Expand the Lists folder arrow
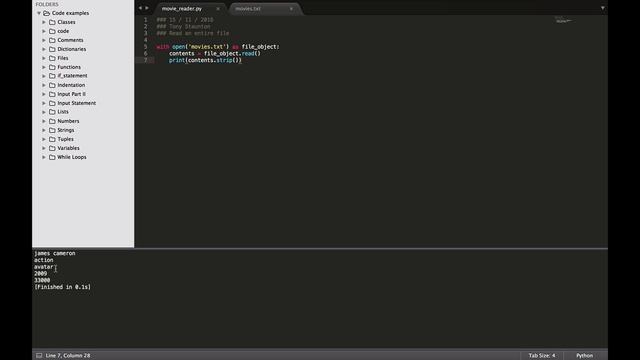The width and height of the screenshot is (640, 360). pos(44,112)
